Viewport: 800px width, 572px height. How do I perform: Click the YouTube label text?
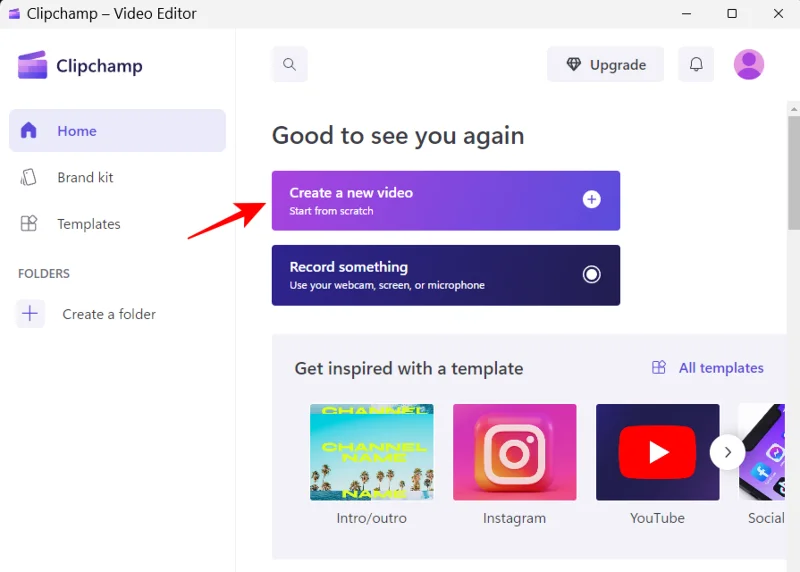tap(657, 518)
